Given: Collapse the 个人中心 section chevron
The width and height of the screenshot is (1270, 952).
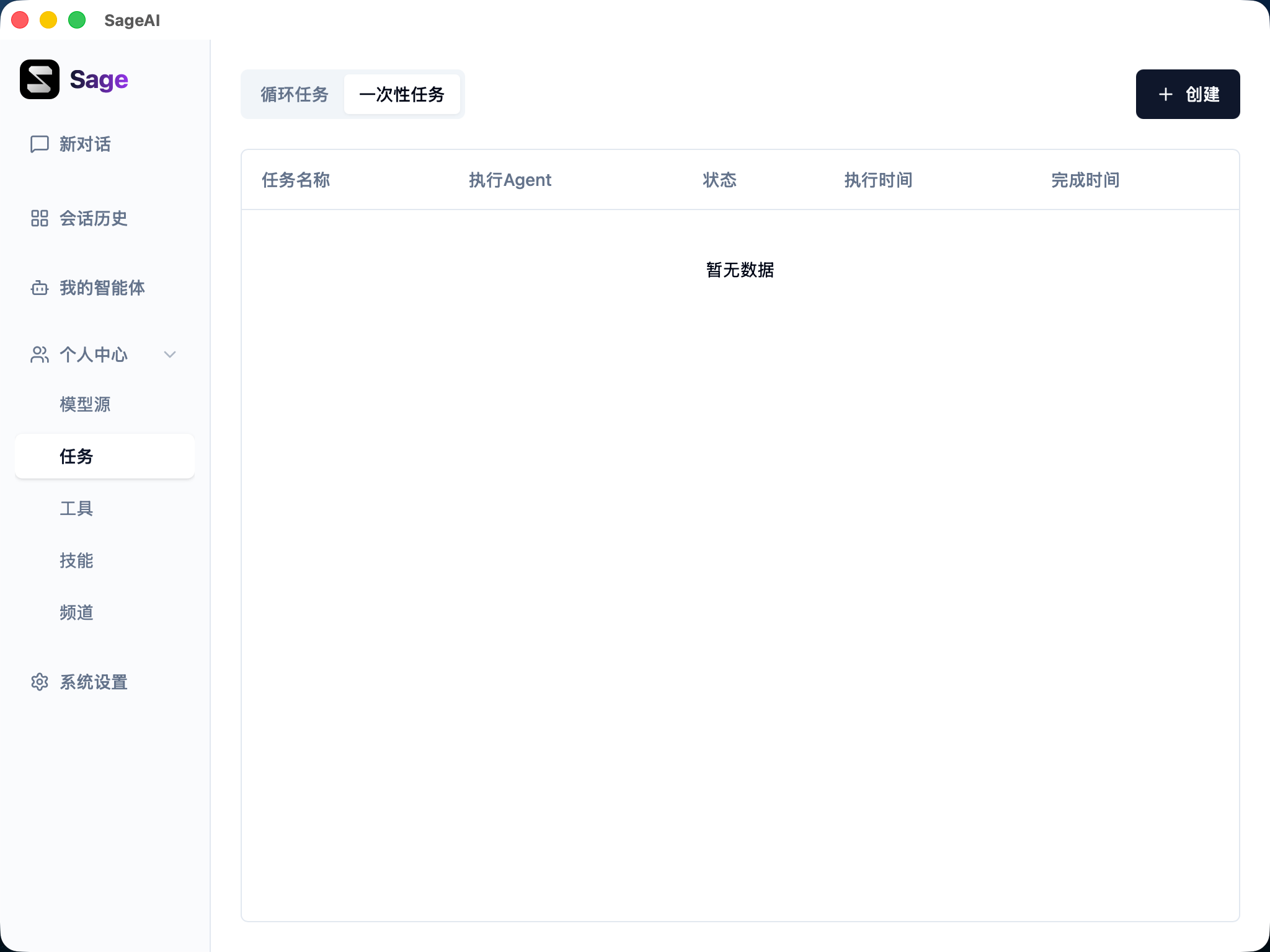Looking at the screenshot, I should point(169,355).
